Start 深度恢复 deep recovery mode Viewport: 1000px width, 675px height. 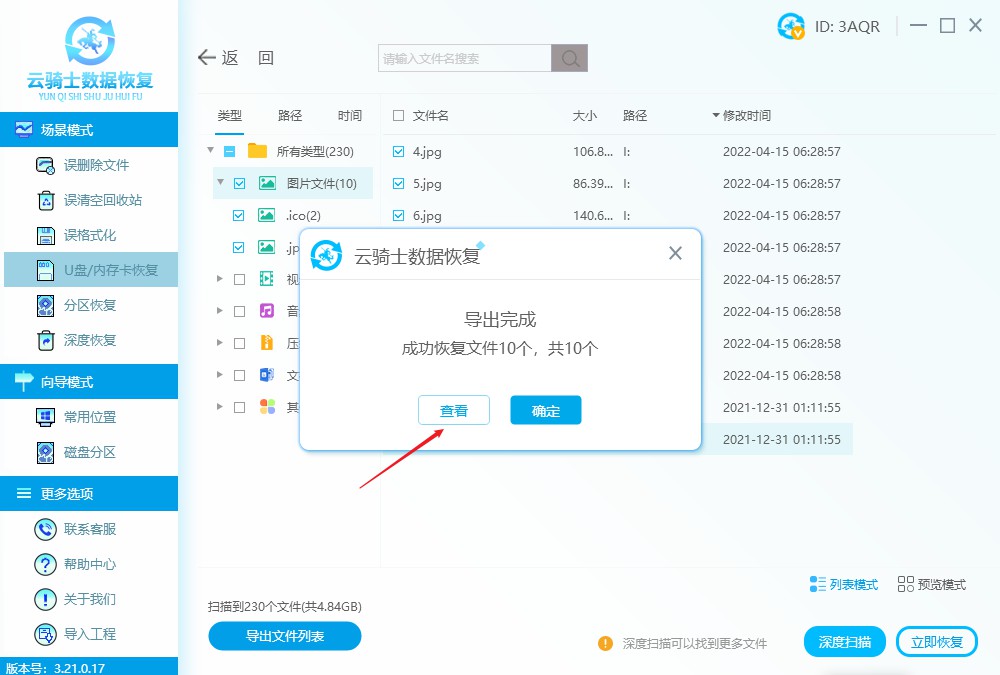click(90, 340)
